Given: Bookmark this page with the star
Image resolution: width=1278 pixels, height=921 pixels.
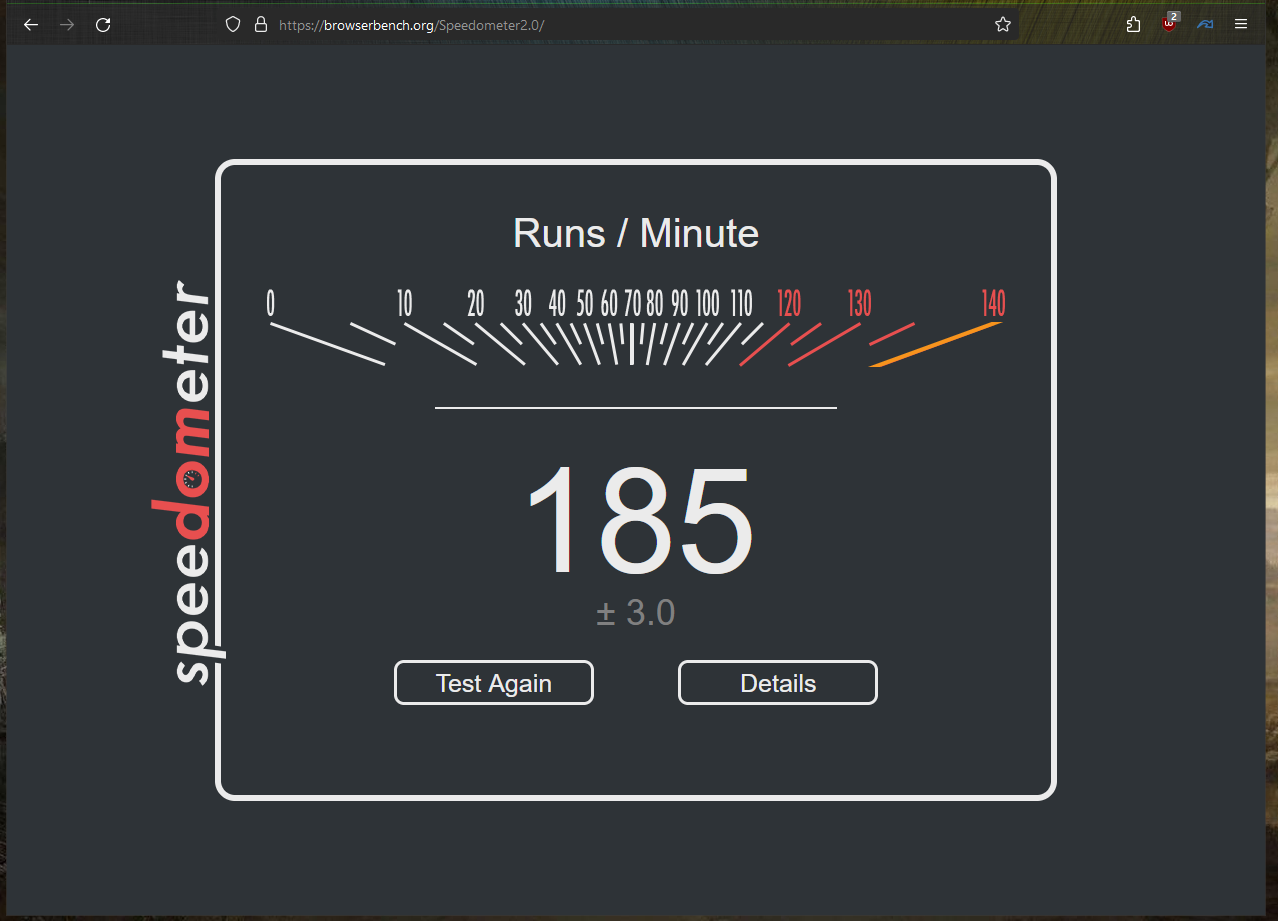Looking at the screenshot, I should (1003, 25).
